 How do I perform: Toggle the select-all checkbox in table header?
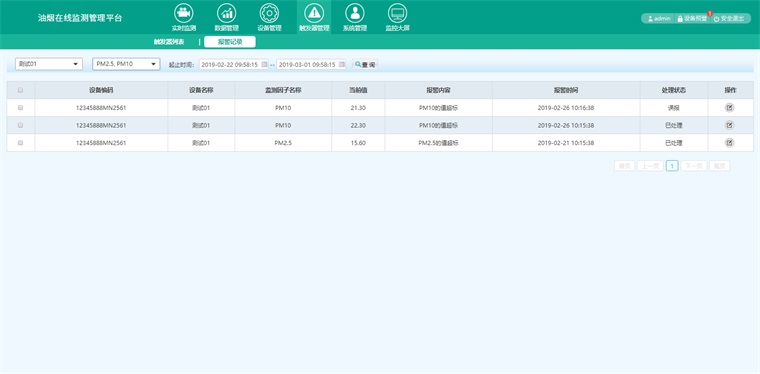[20, 90]
